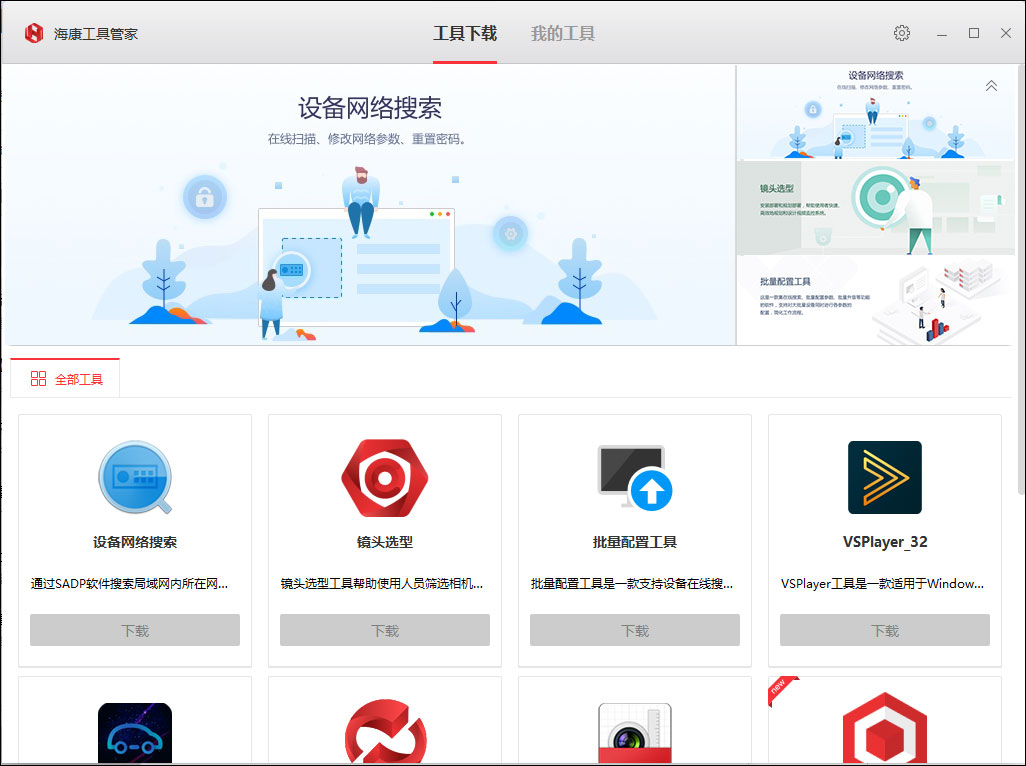
Task: Click the banner subtitle 在线扫描、修改网络参数、重置密码。
Action: click(366, 139)
